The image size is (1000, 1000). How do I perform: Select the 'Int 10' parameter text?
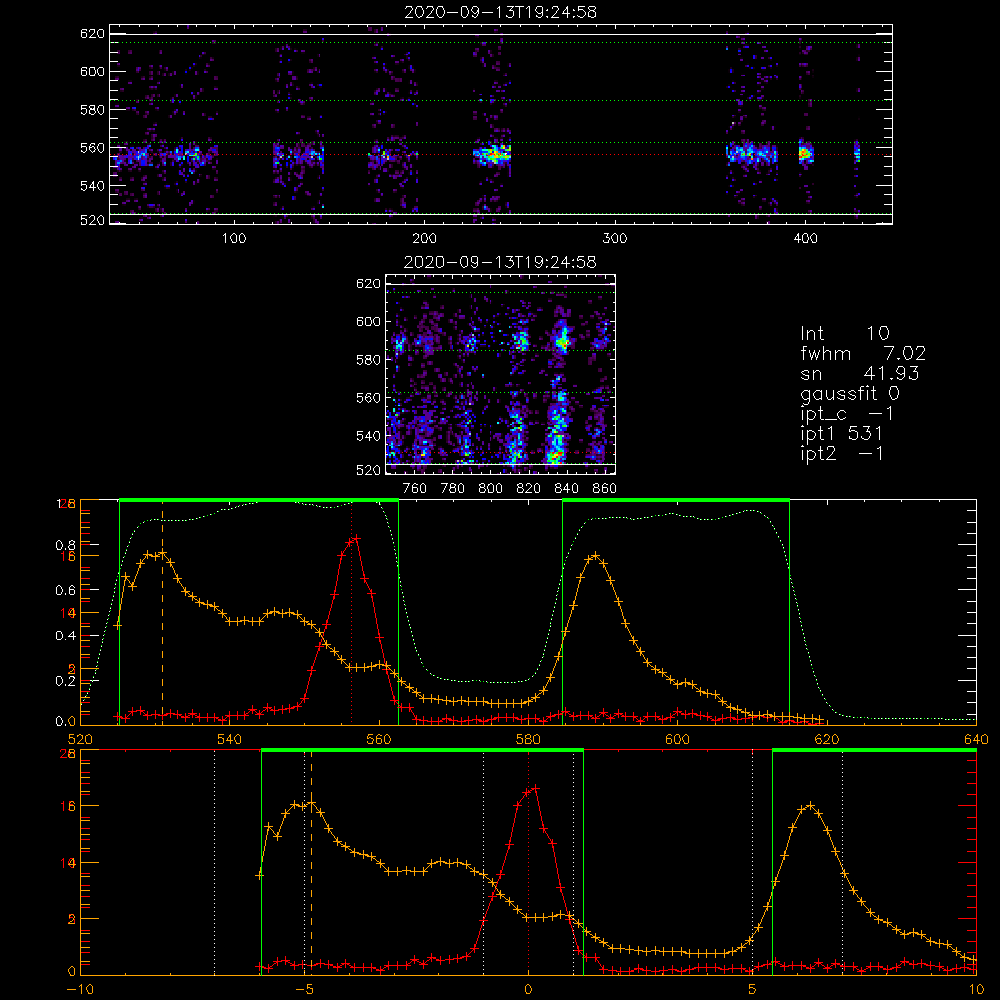coord(845,333)
